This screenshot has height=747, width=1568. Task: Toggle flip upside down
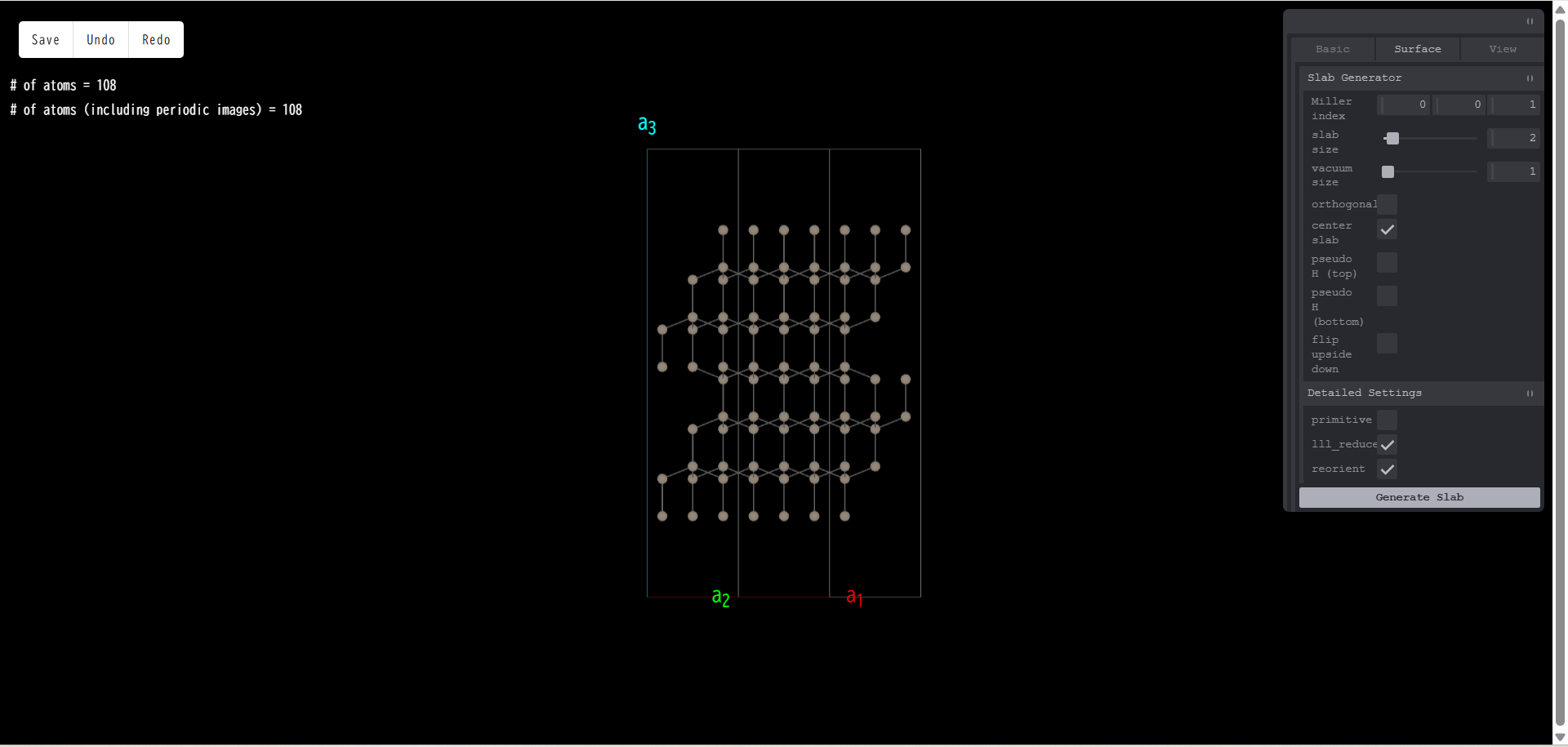pyautogui.click(x=1386, y=343)
